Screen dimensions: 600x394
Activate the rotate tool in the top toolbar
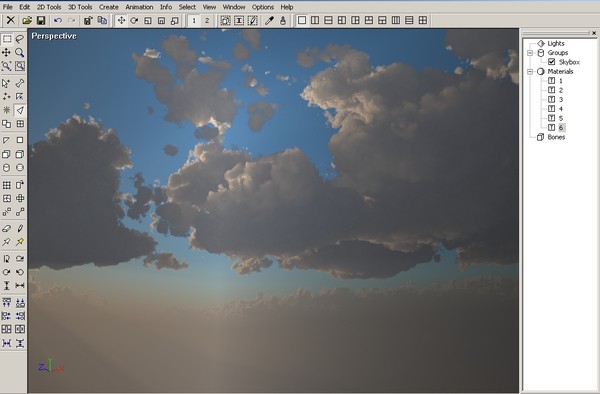(x=134, y=20)
